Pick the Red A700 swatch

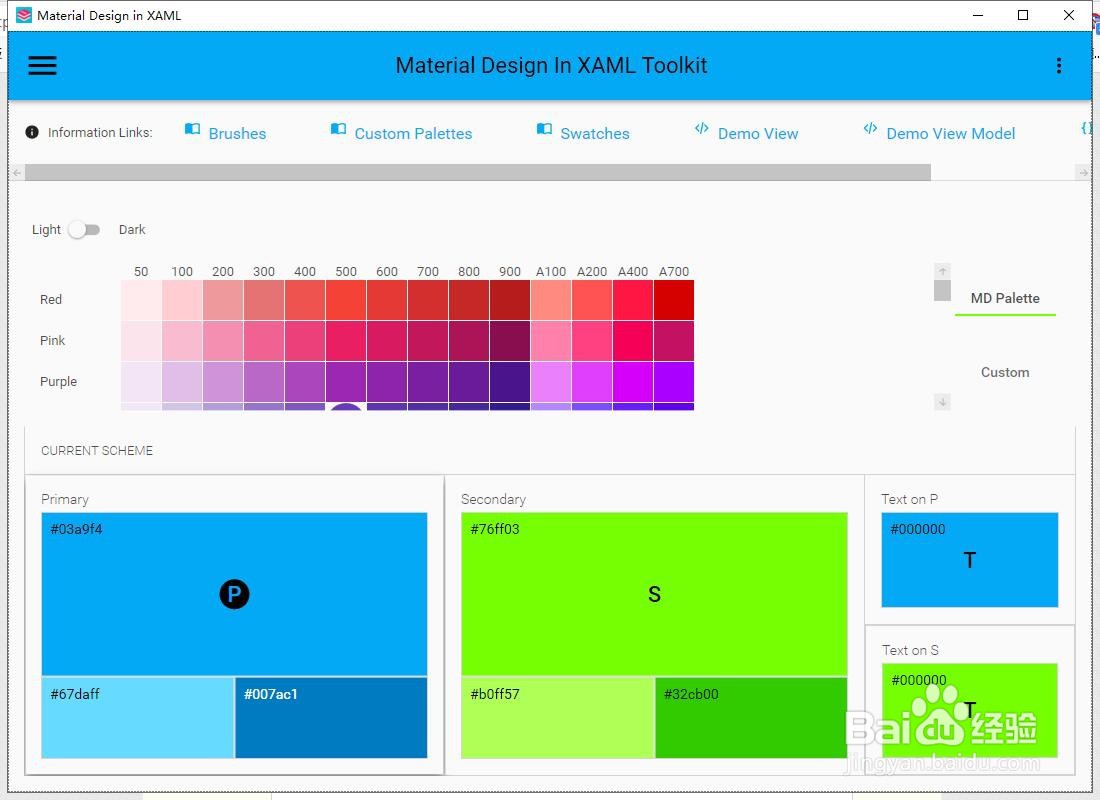673,300
